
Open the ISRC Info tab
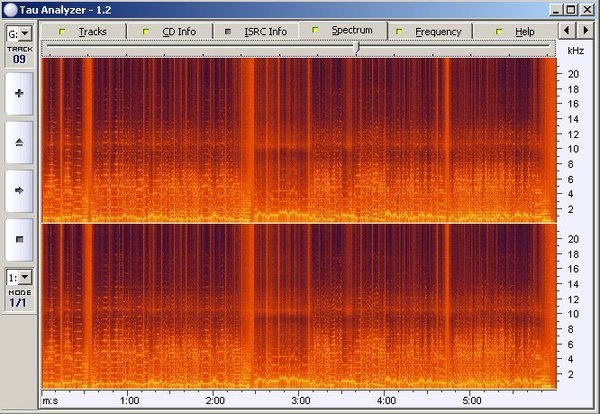tap(256, 31)
